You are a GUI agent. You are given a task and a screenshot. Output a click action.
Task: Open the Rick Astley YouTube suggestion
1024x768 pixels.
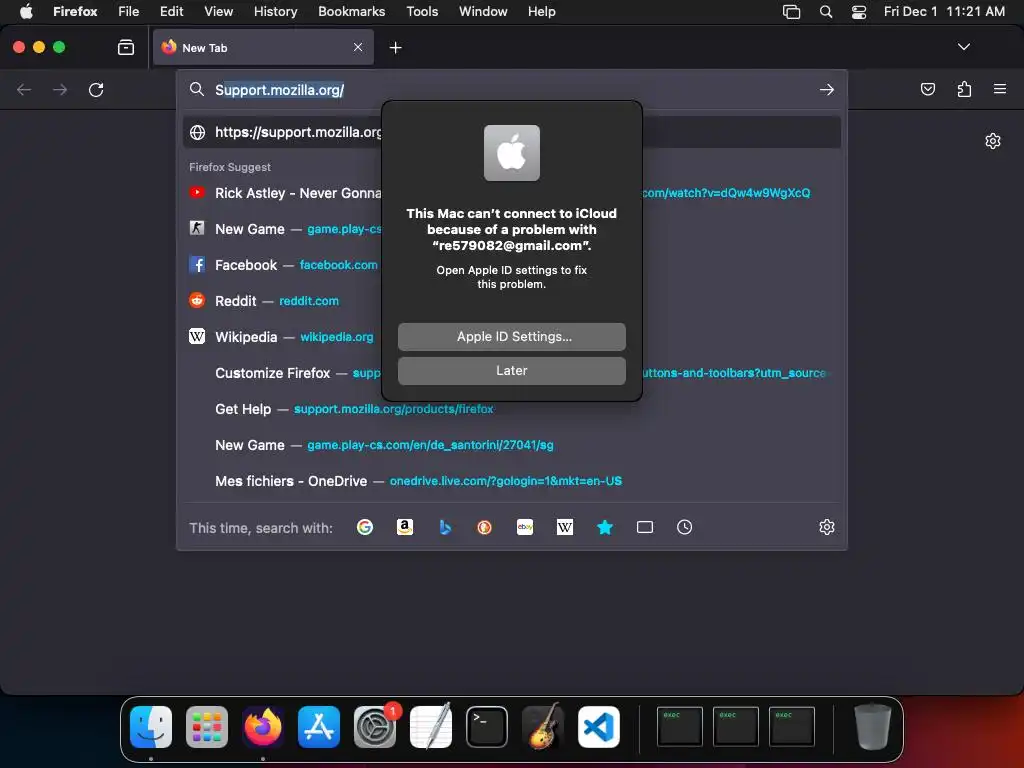click(x=511, y=193)
